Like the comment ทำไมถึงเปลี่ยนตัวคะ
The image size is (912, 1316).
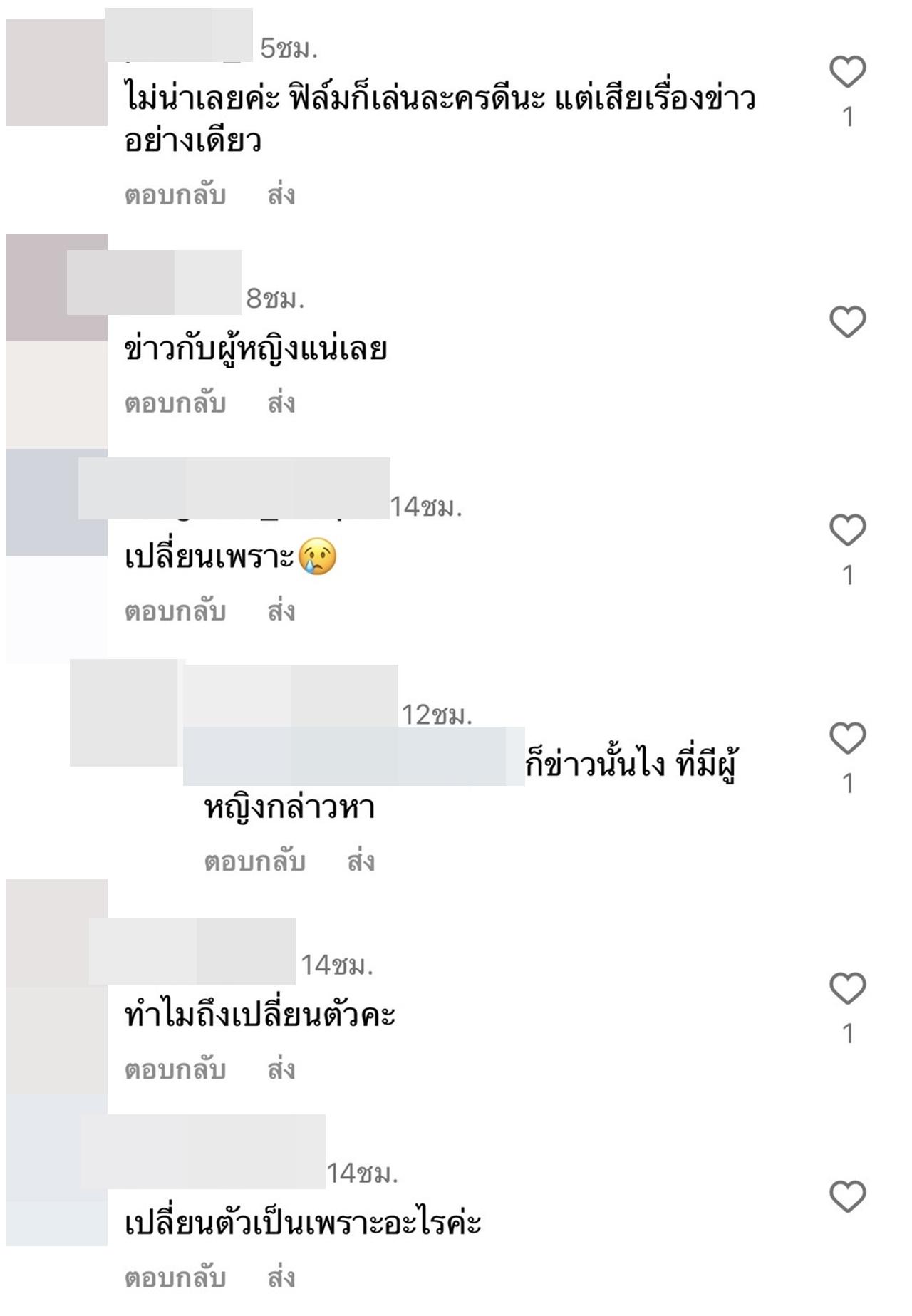(x=847, y=988)
